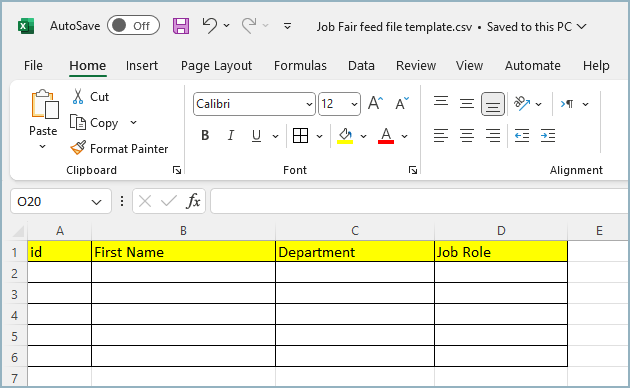630x388 pixels.
Task: Go to the Data tab
Action: [x=361, y=65]
